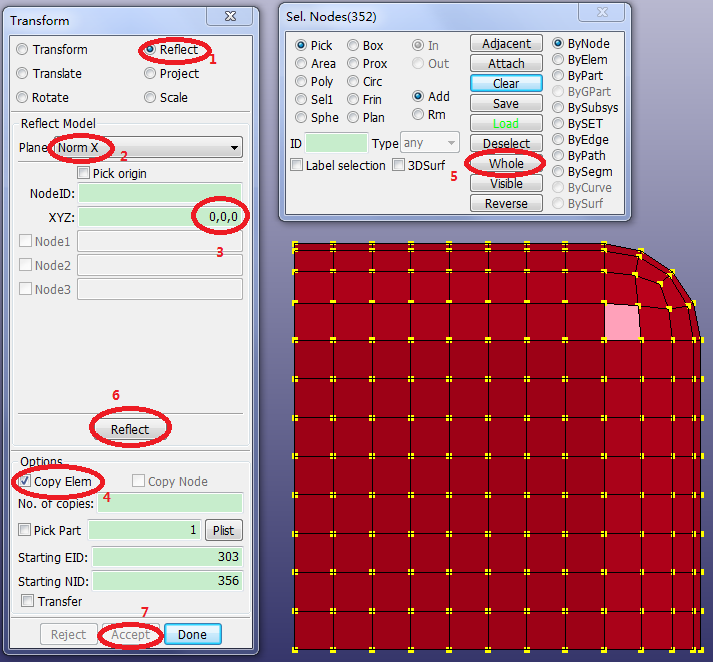Click Done in Transform dialog
This screenshot has height=662, width=713.
[192, 634]
